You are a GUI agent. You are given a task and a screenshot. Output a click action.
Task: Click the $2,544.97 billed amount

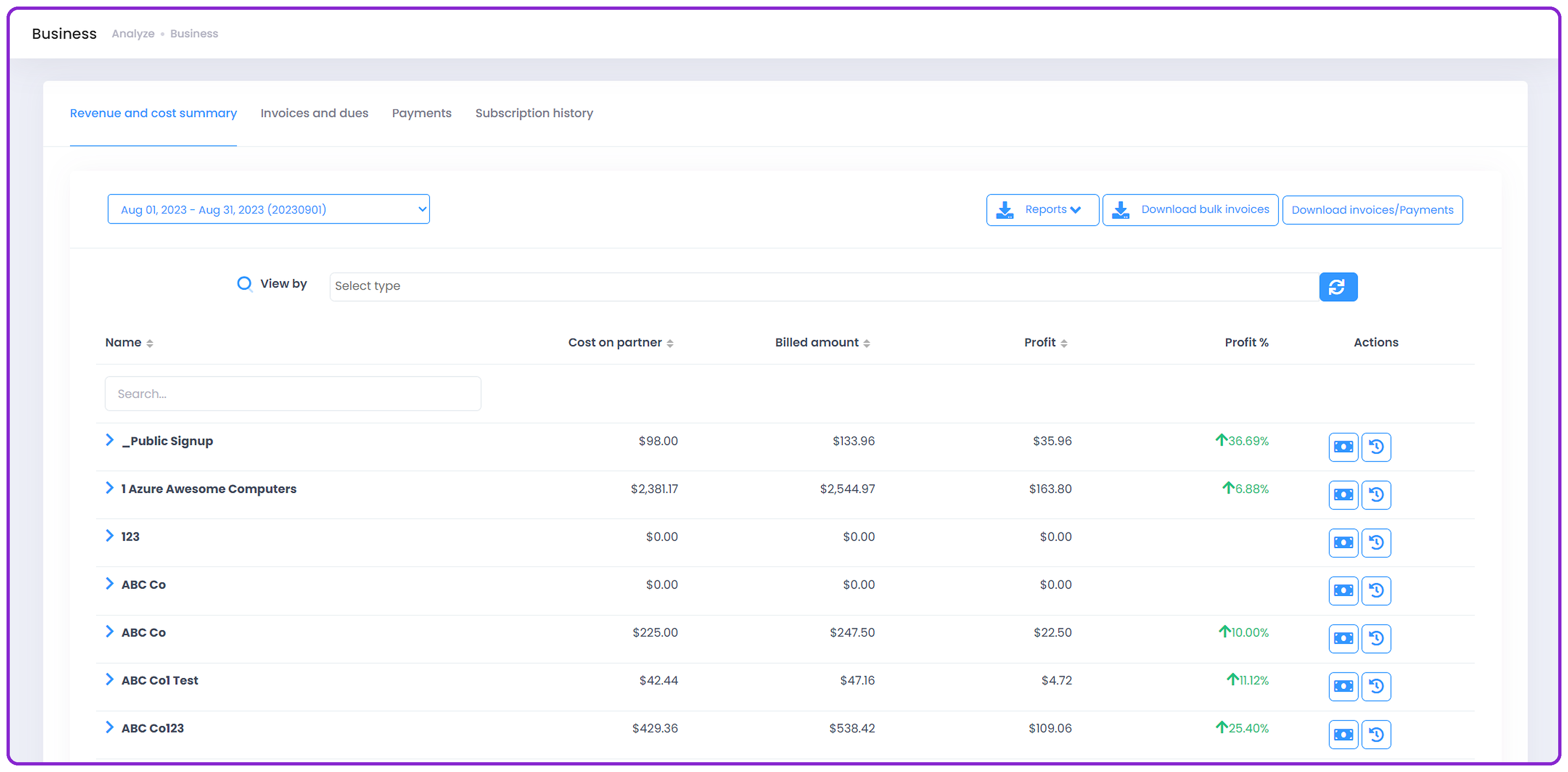(x=847, y=489)
